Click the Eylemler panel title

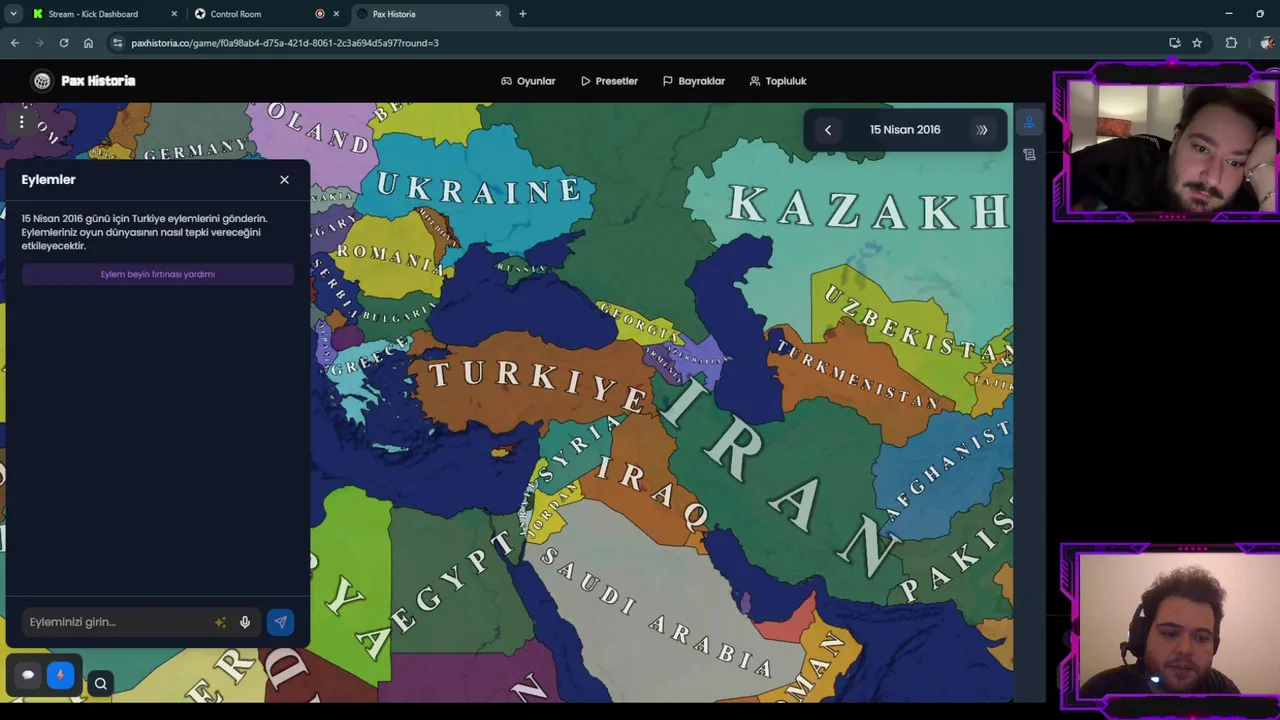(x=48, y=180)
